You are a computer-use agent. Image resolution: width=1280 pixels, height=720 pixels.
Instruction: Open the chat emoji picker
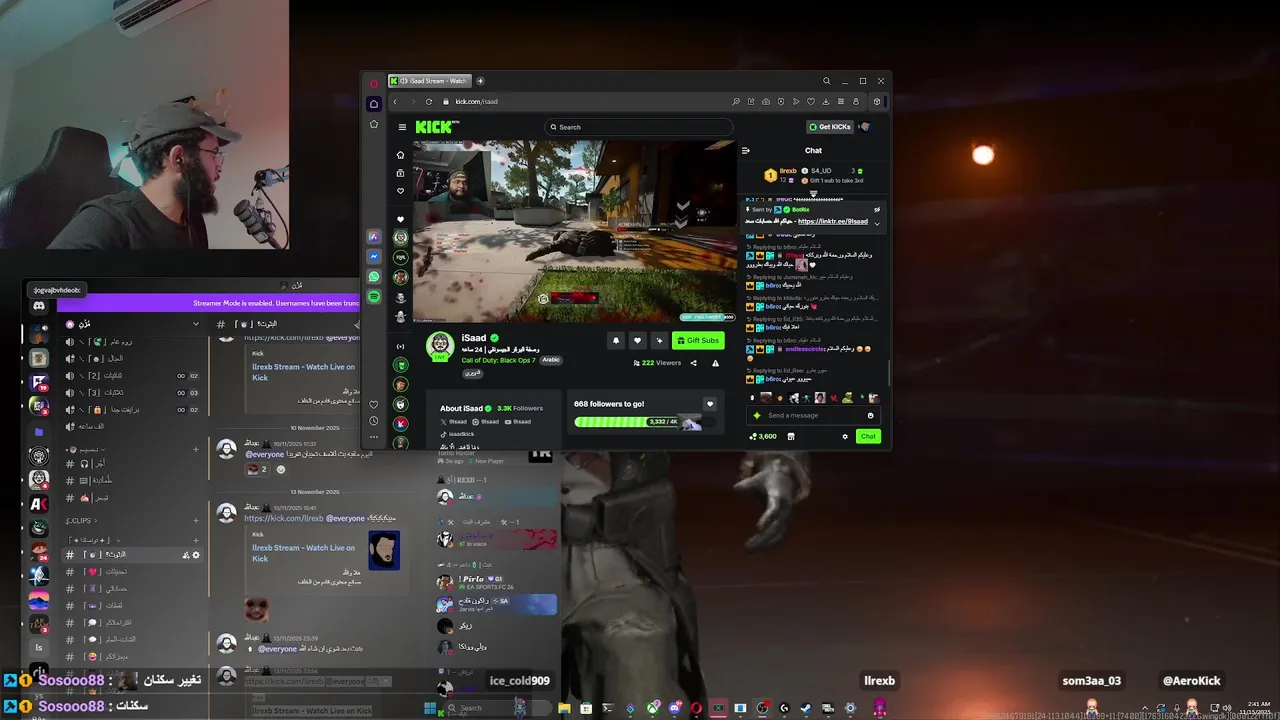(870, 415)
